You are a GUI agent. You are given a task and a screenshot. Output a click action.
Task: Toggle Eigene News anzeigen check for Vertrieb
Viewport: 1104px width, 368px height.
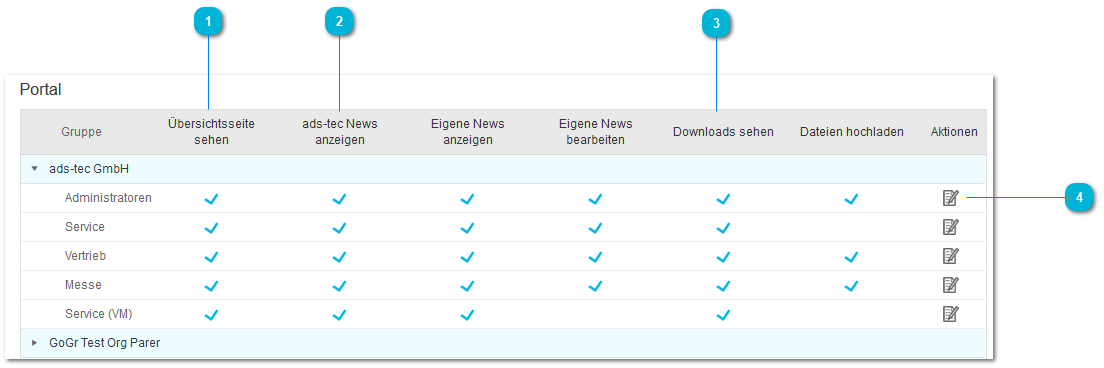(x=468, y=257)
